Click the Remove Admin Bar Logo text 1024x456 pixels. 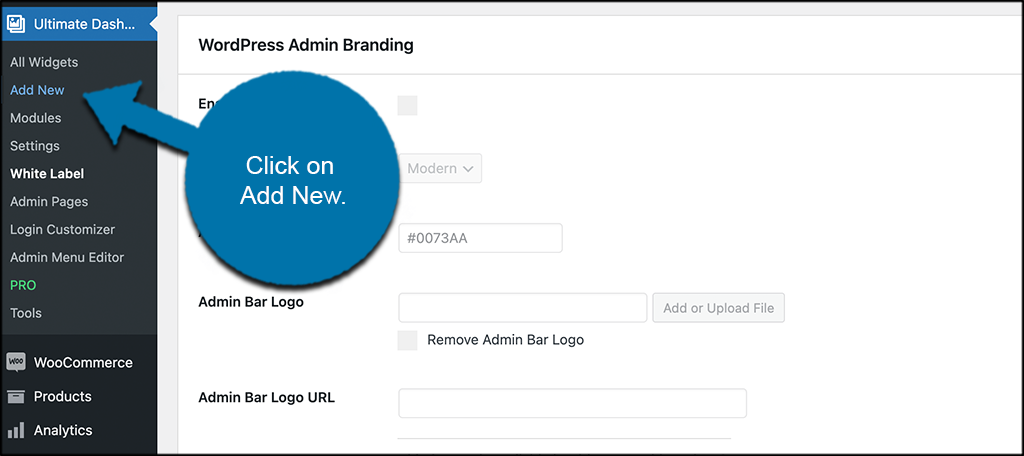tap(505, 340)
